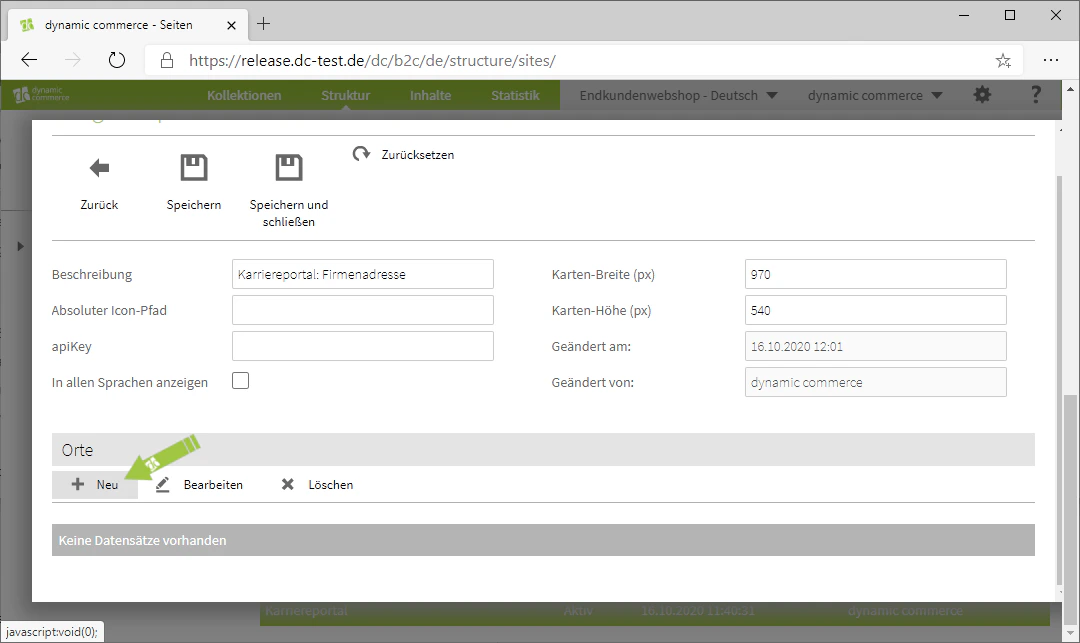Reload the page with refresh icon
The image size is (1080, 643).
click(117, 60)
